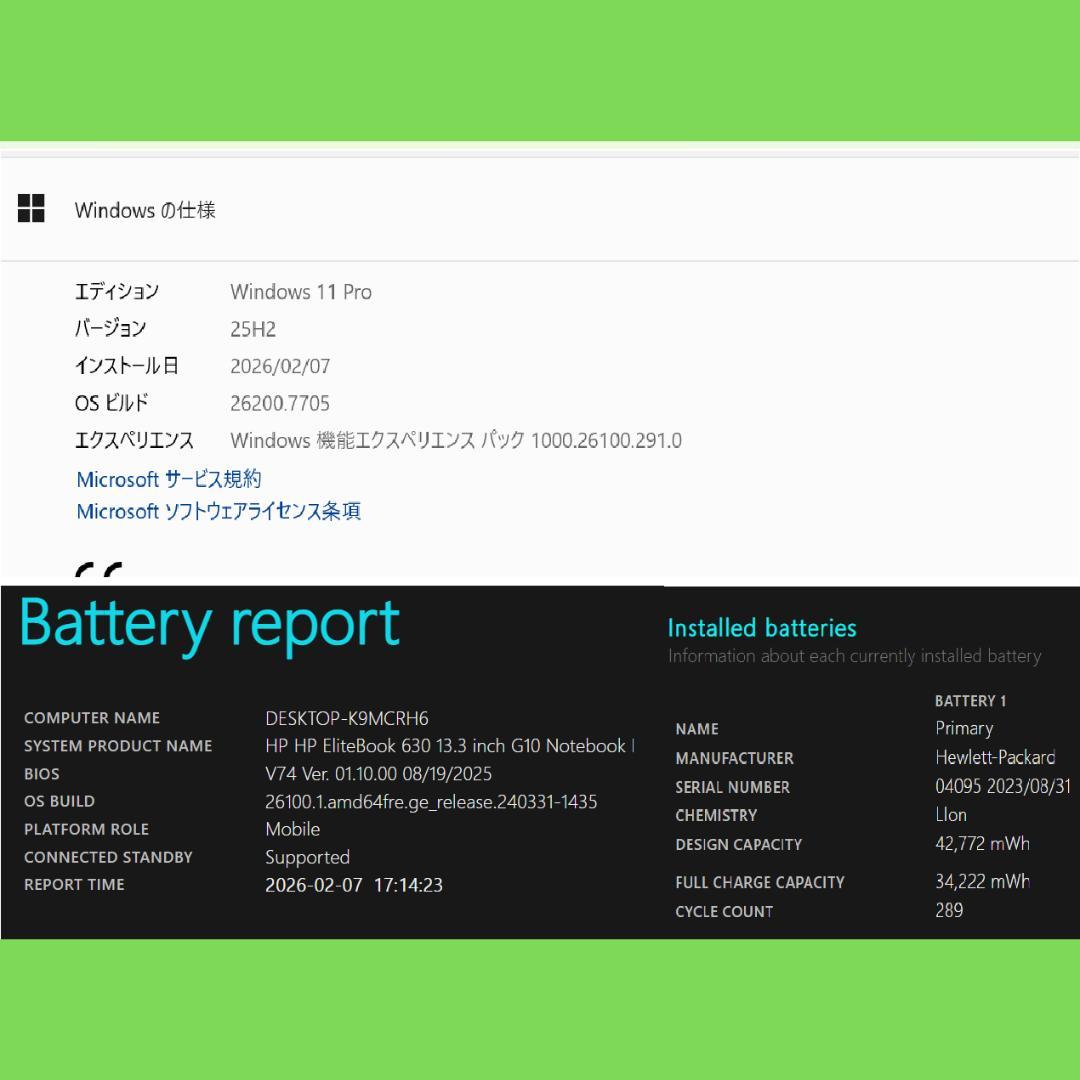This screenshot has height=1080, width=1080.
Task: Open the Microsoft ソフトウェアライセンス条項 link
Action: pyautogui.click(x=220, y=511)
